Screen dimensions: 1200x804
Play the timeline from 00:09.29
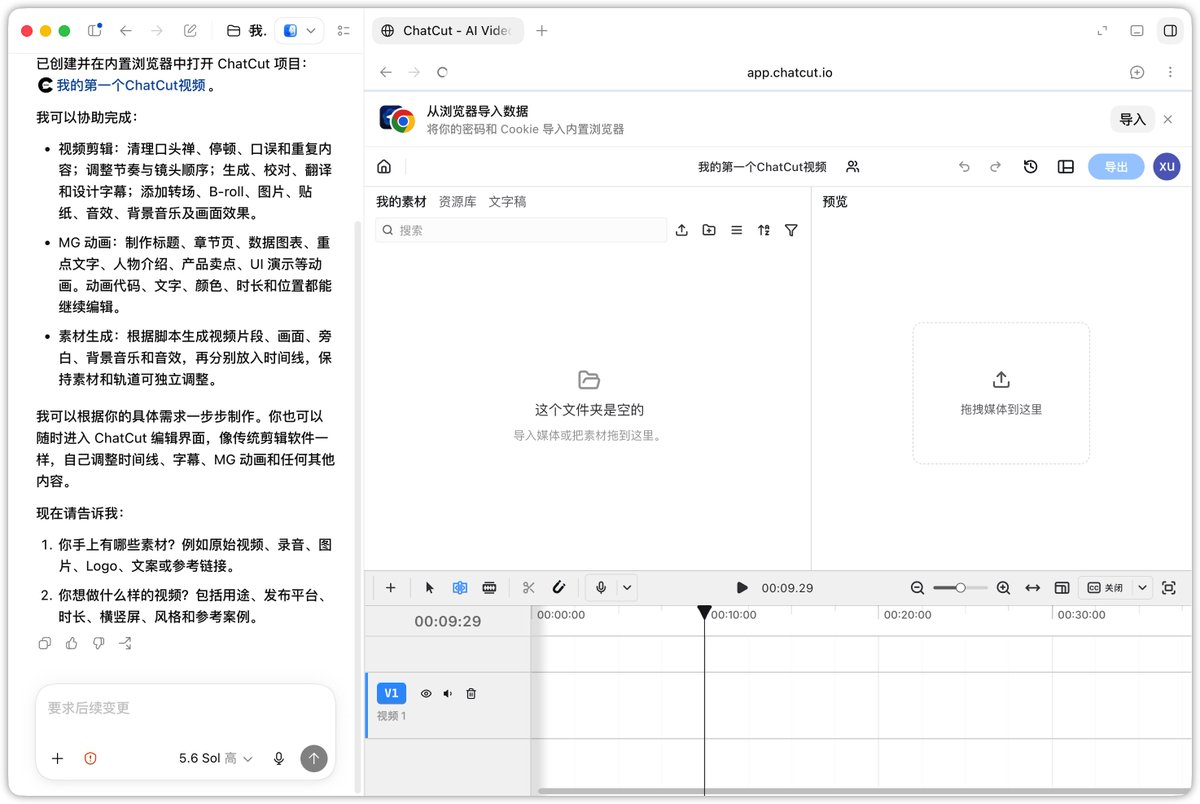pyautogui.click(x=742, y=588)
